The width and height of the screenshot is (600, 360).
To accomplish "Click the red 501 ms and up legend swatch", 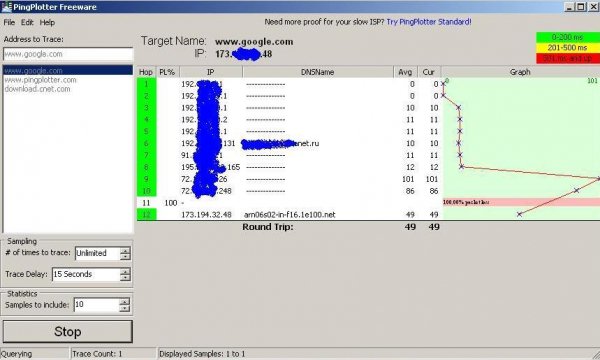I will click(568, 58).
